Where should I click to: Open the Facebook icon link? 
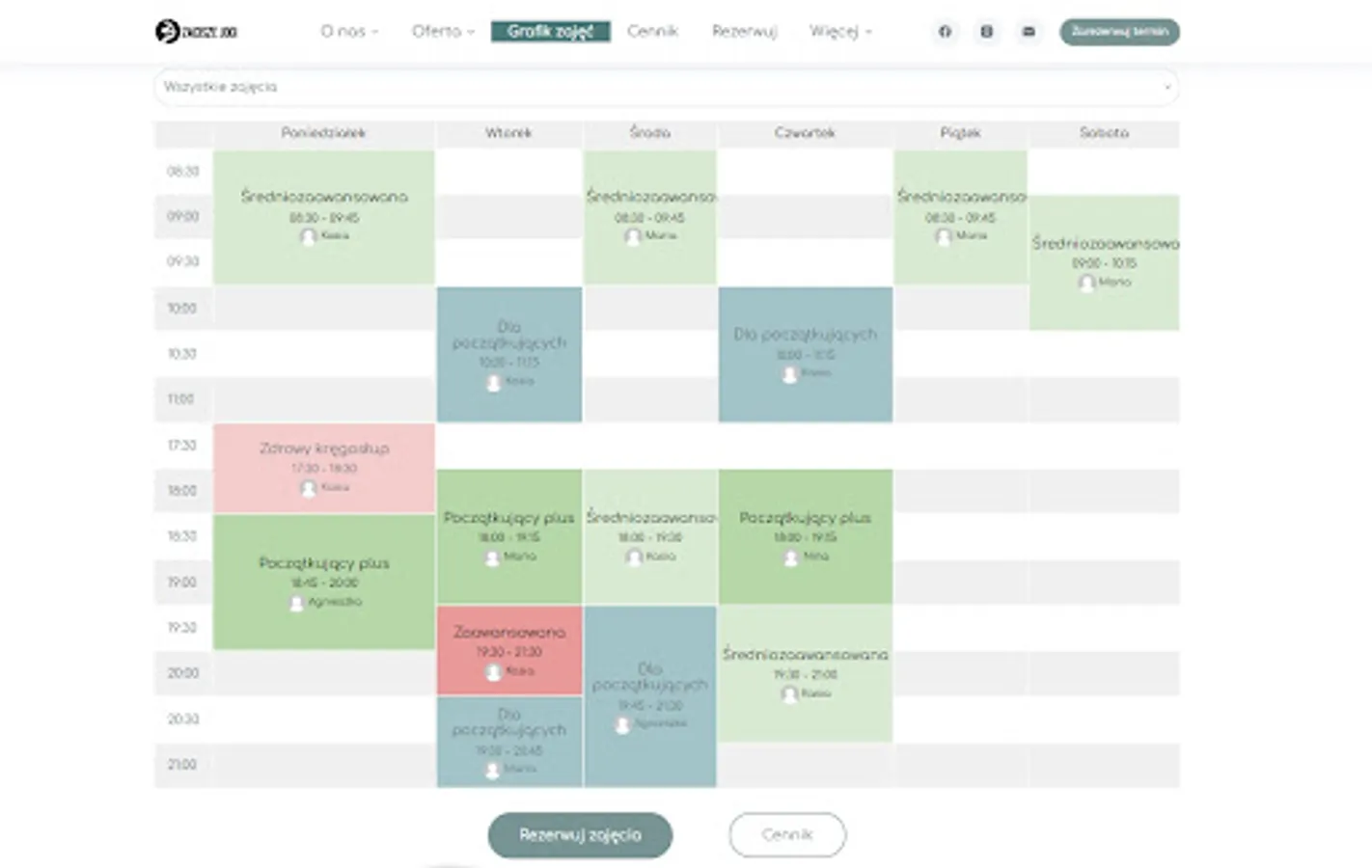[x=945, y=32]
